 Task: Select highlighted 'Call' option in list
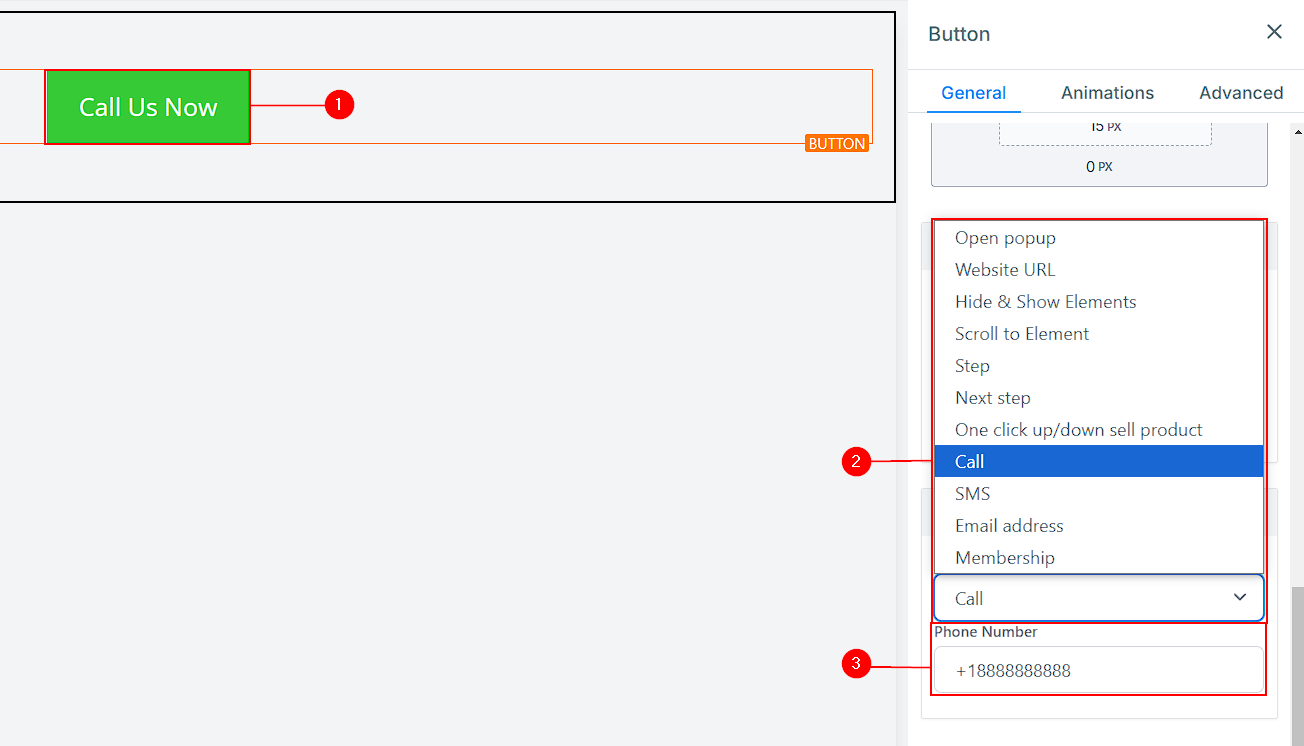coord(970,462)
